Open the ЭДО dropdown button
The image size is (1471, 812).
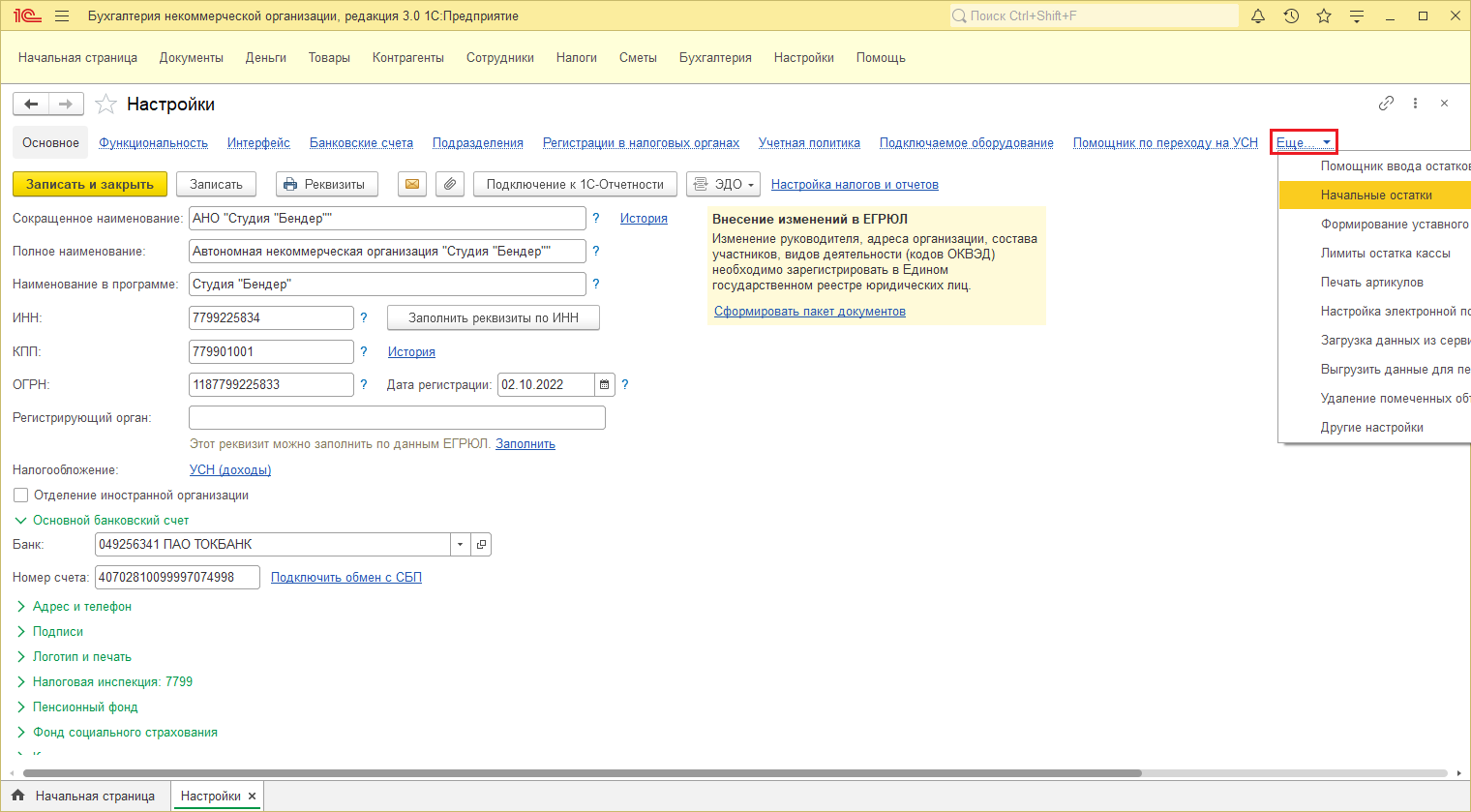[724, 184]
